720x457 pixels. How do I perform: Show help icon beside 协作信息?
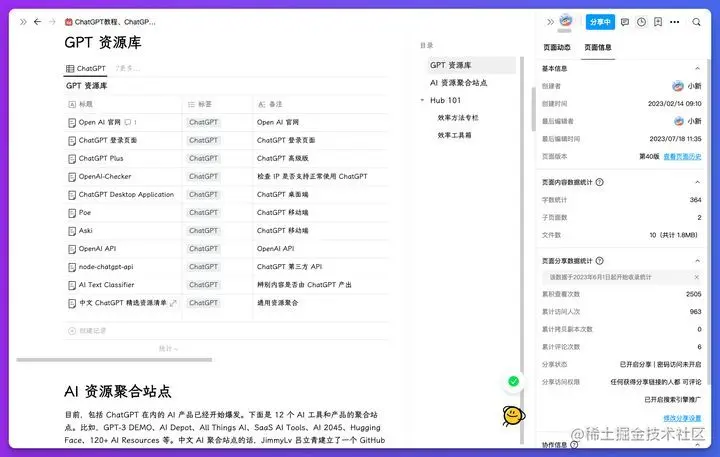[574, 445]
